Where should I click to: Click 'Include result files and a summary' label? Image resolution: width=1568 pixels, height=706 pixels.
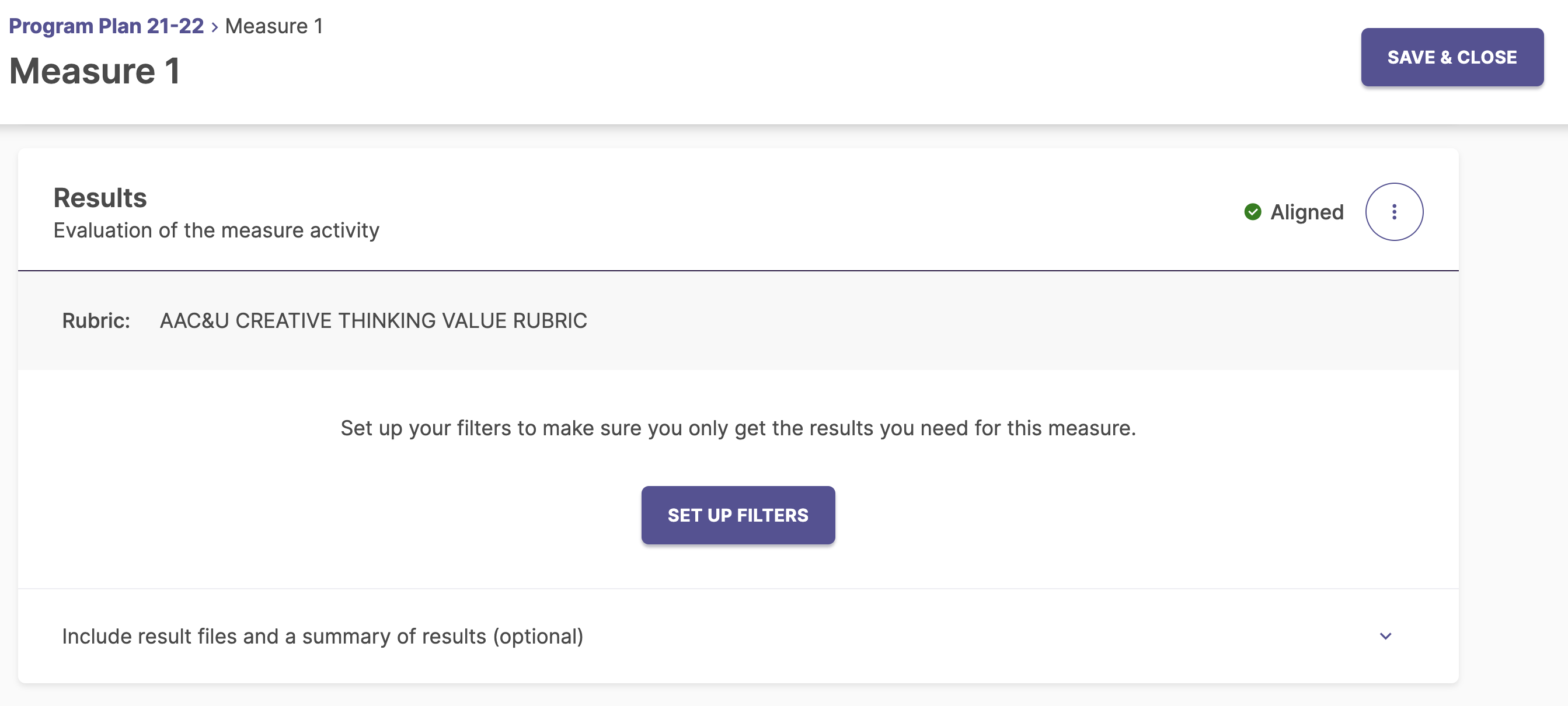(x=323, y=637)
